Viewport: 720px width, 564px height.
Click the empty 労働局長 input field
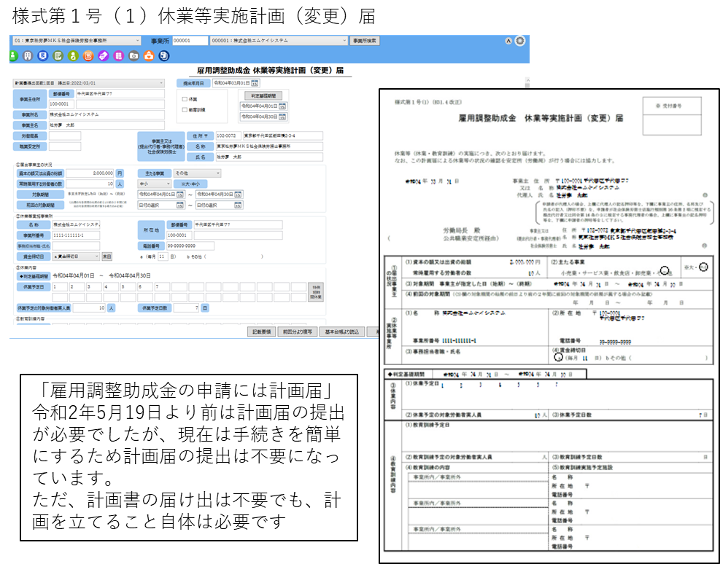pos(65,136)
